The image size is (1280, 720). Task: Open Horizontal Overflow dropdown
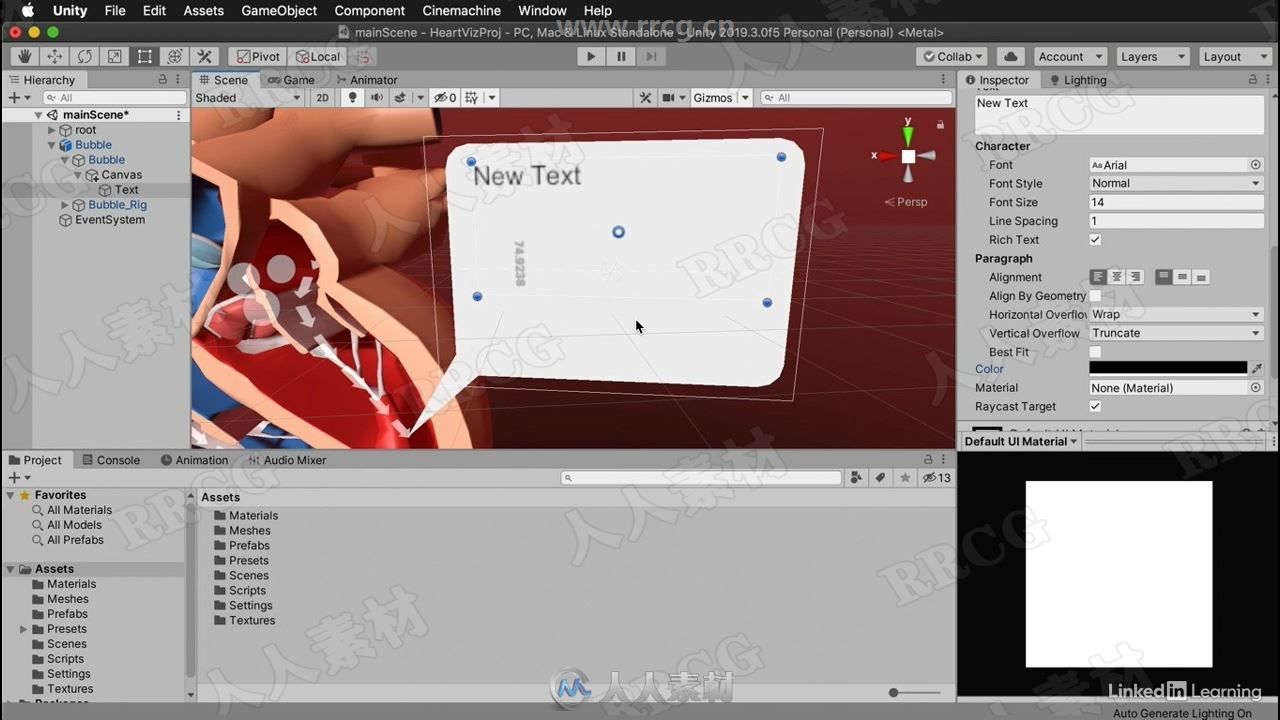point(1176,314)
